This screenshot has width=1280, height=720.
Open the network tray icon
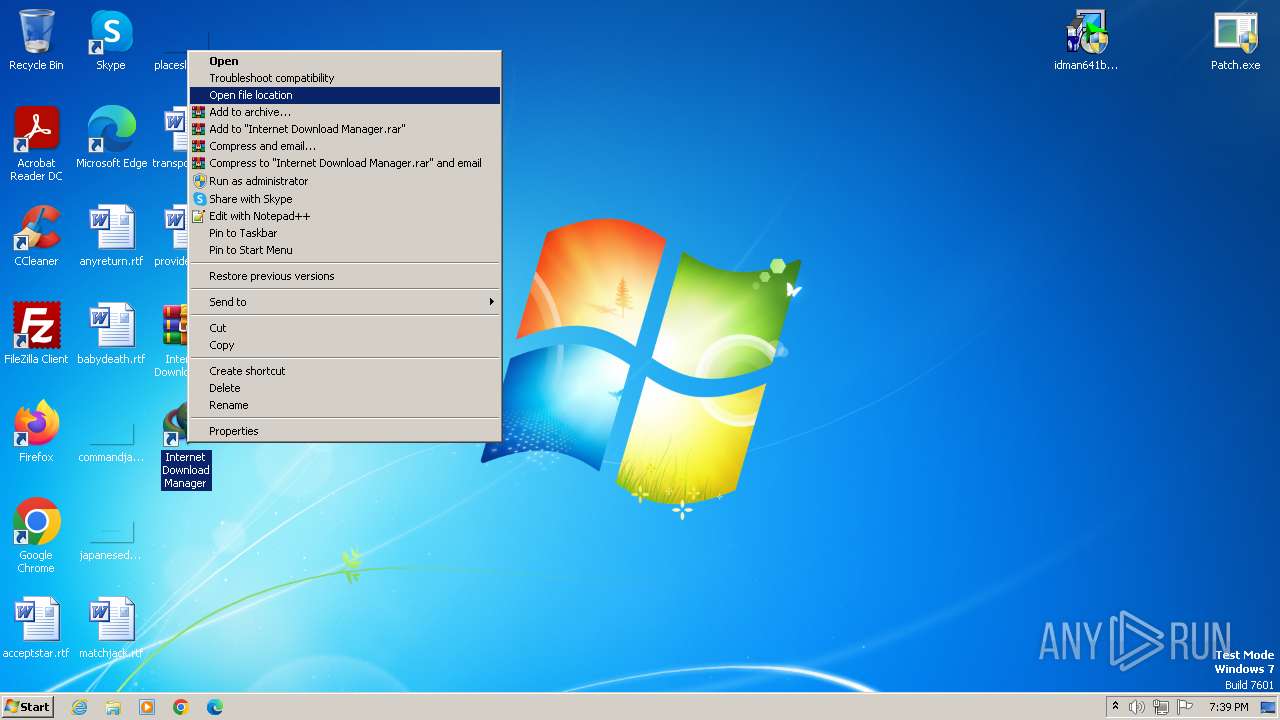[x=1161, y=707]
